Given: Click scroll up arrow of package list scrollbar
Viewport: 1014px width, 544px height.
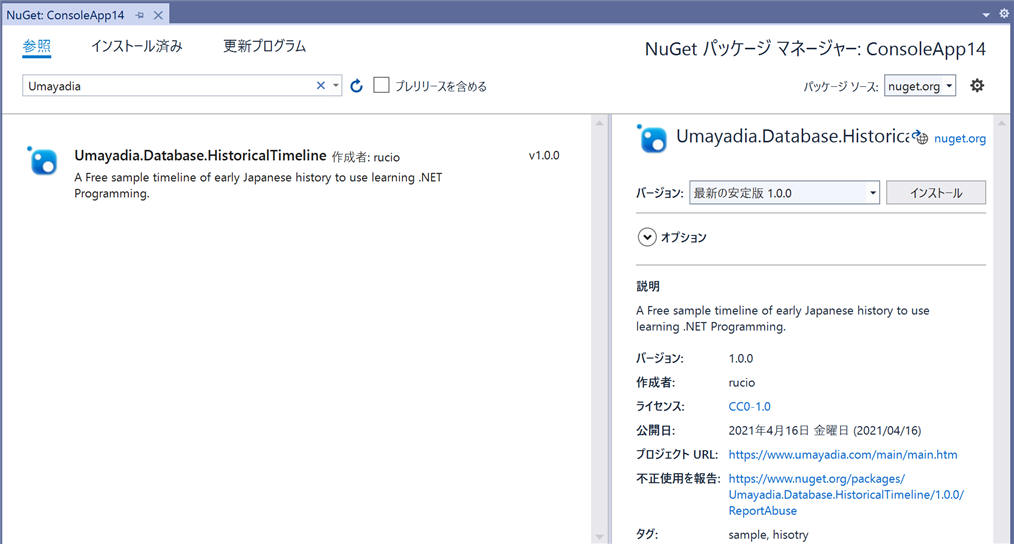Looking at the screenshot, I should coord(599,122).
